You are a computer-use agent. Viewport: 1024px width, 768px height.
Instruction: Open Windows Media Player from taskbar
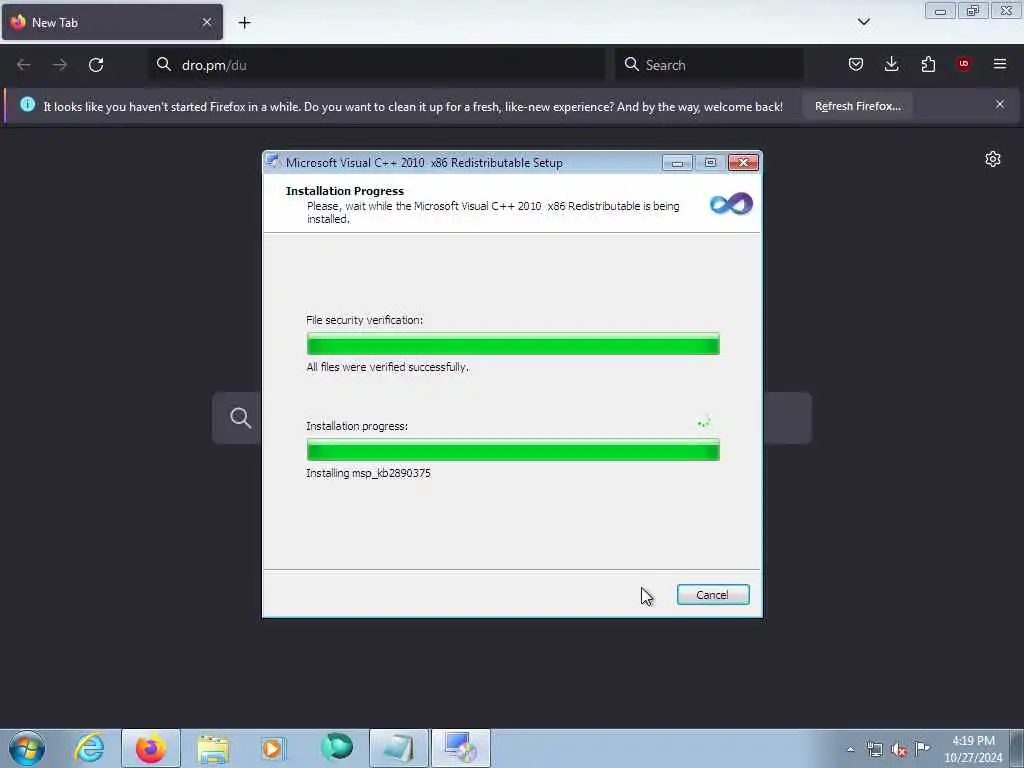click(274, 748)
